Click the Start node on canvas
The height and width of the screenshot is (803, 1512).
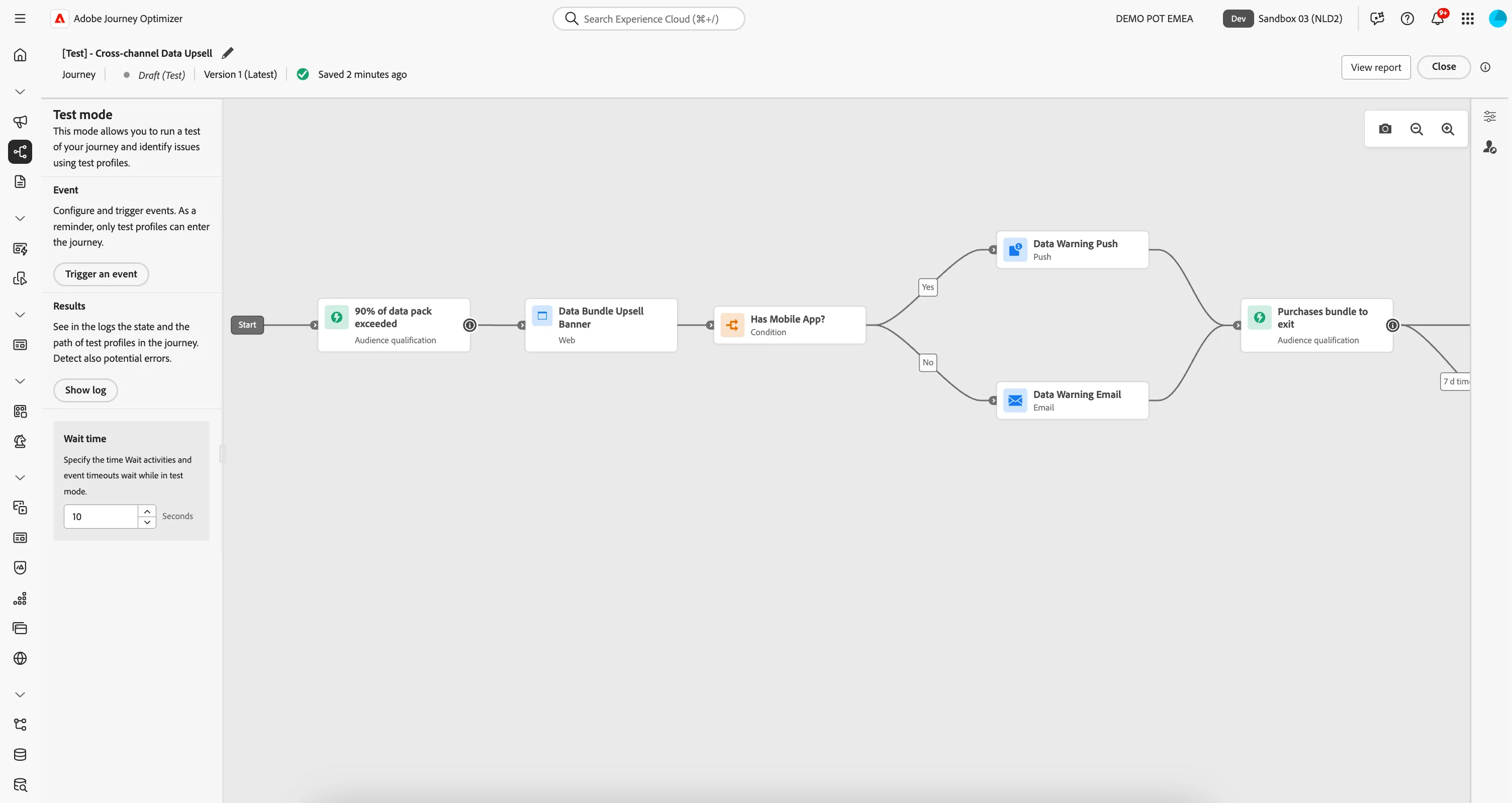[x=247, y=325]
